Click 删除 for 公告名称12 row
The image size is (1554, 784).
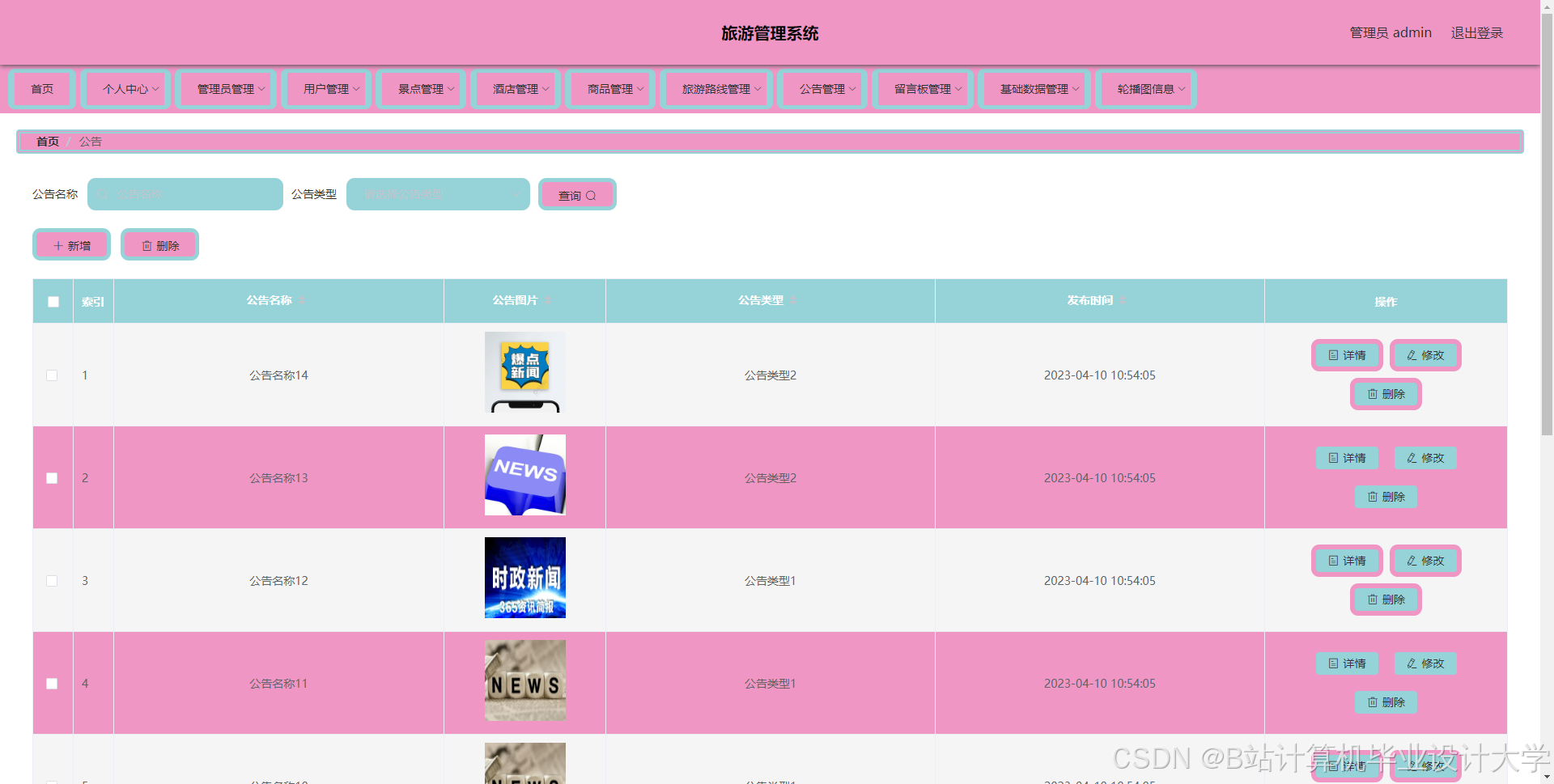click(x=1386, y=600)
